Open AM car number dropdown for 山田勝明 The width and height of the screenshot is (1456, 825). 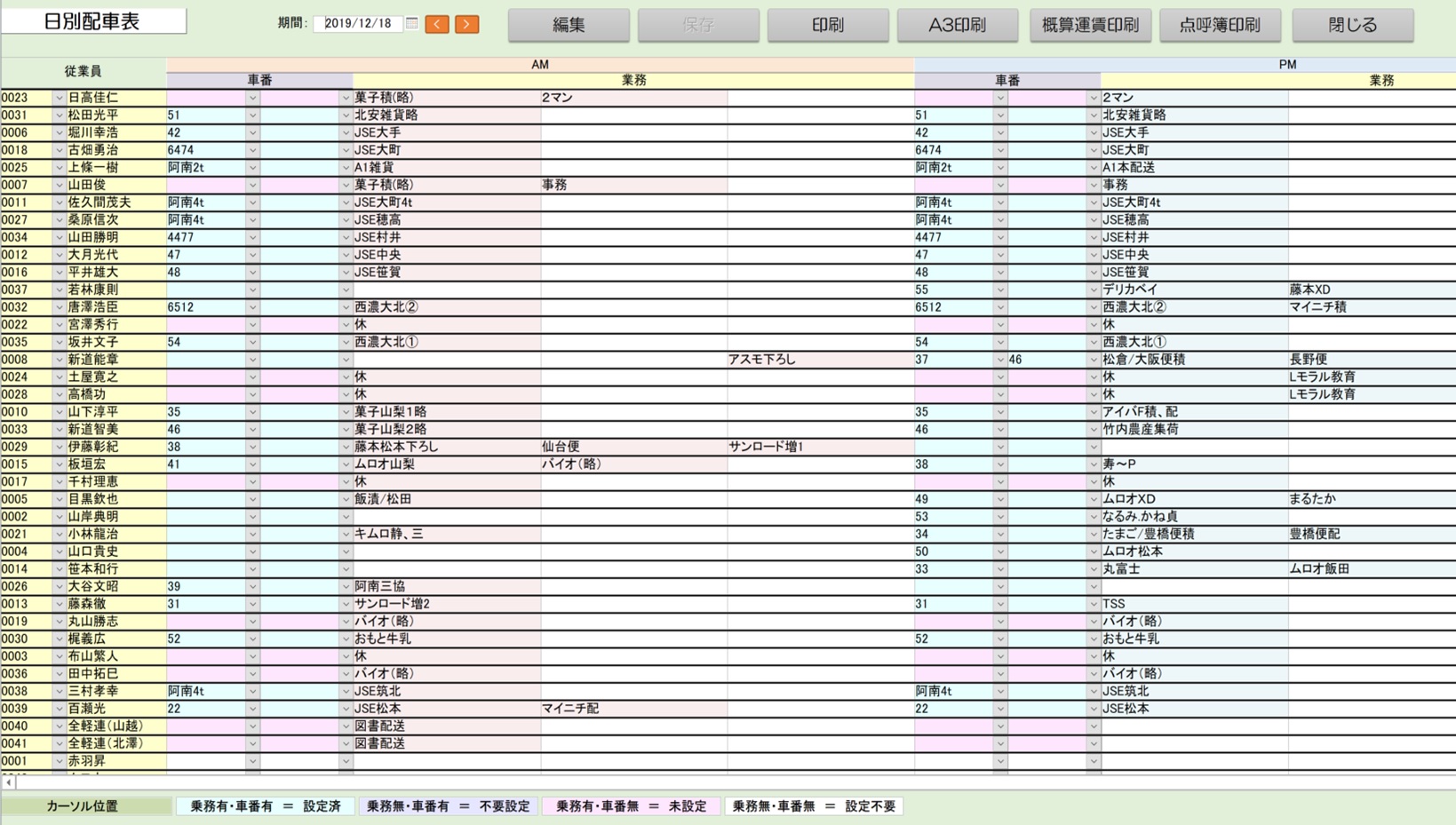(x=252, y=237)
